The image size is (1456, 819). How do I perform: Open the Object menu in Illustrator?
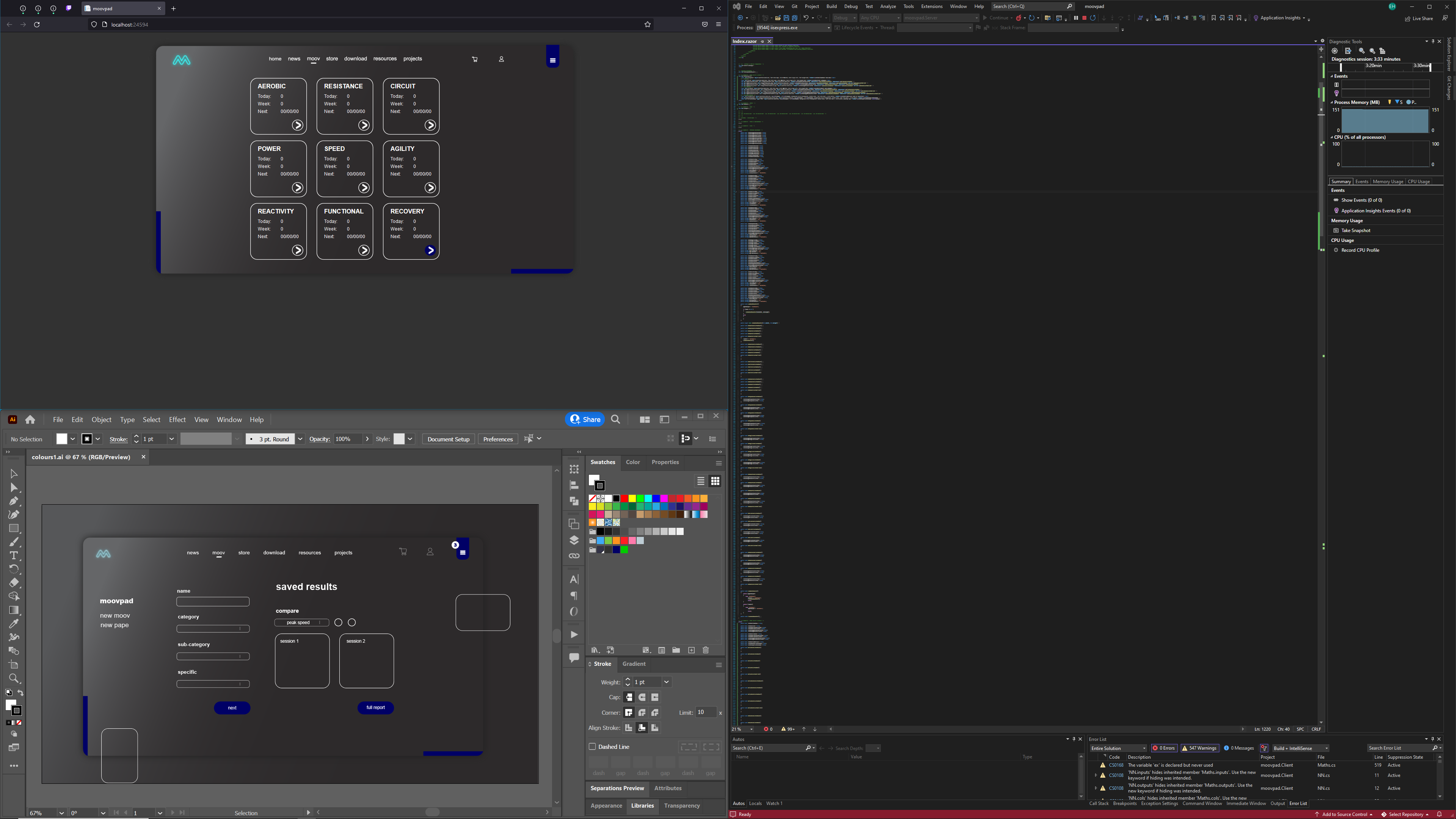[101, 420]
